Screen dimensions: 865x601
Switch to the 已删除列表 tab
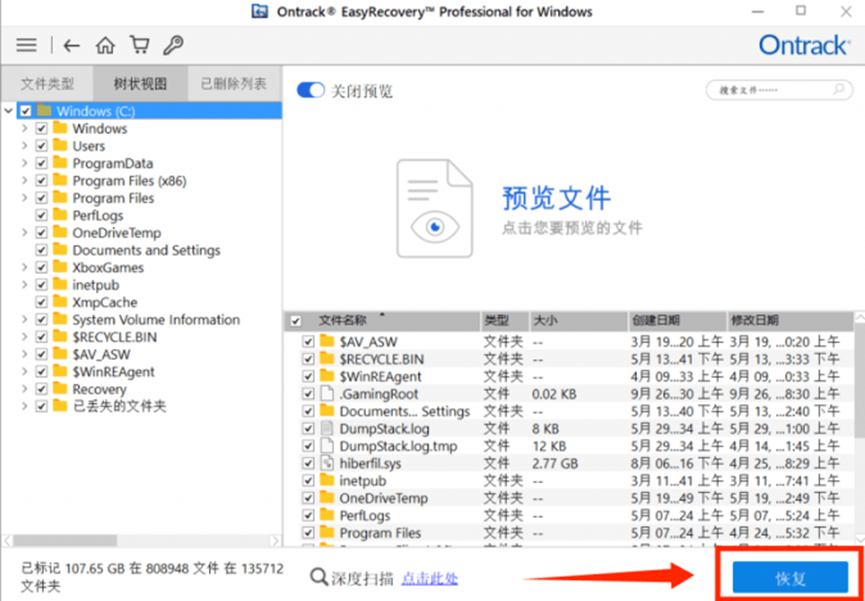point(234,84)
